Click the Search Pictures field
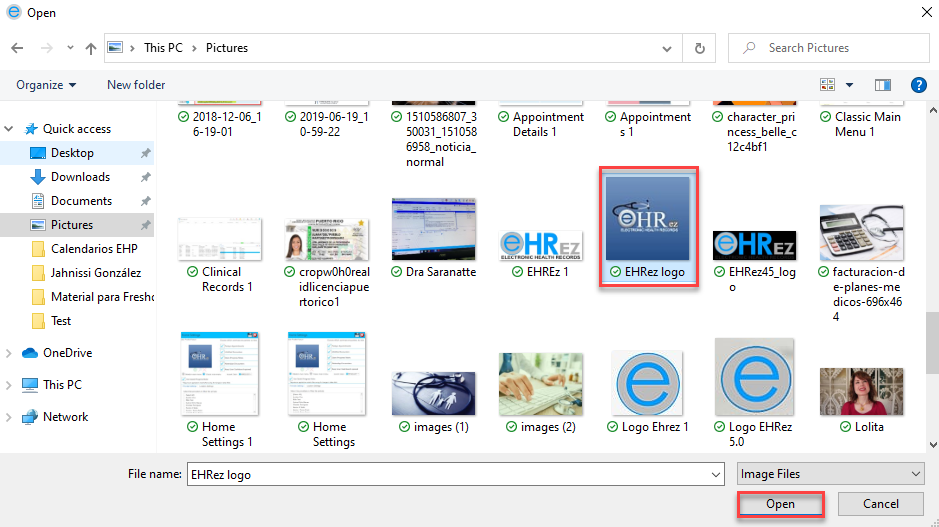 (828, 48)
